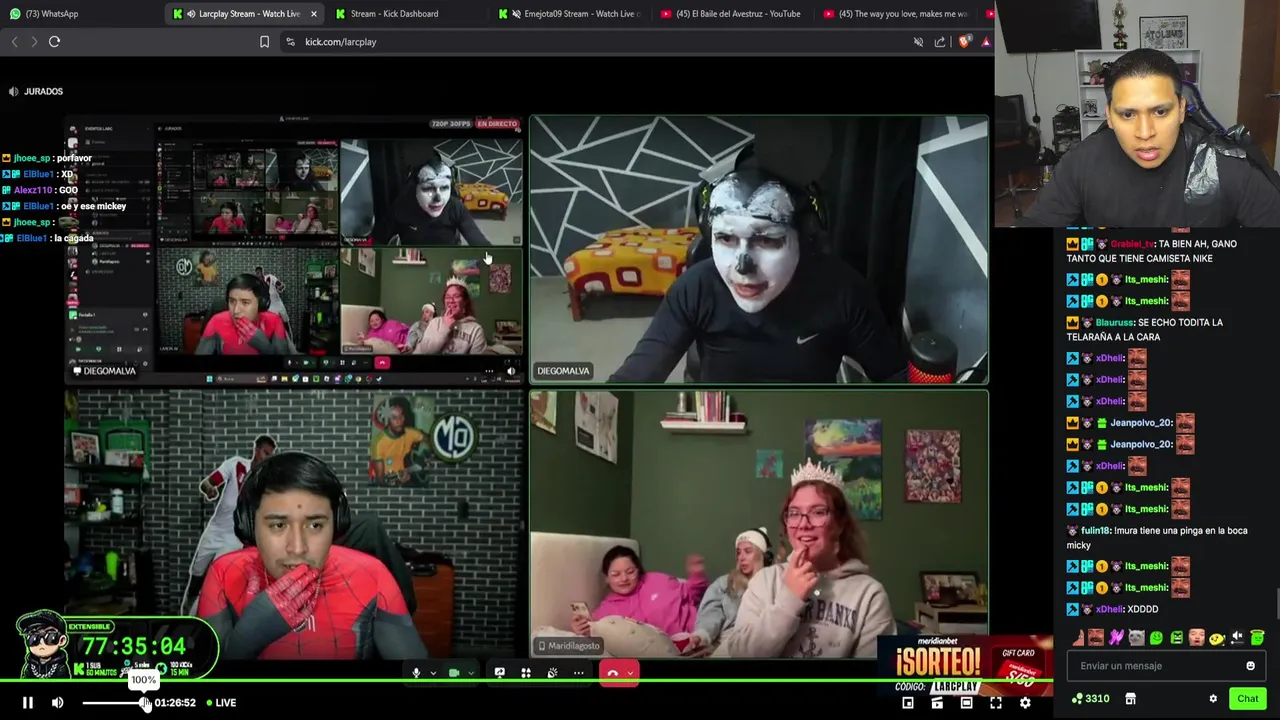
Task: Close the Larcplay Stream tab
Action: pos(314,14)
